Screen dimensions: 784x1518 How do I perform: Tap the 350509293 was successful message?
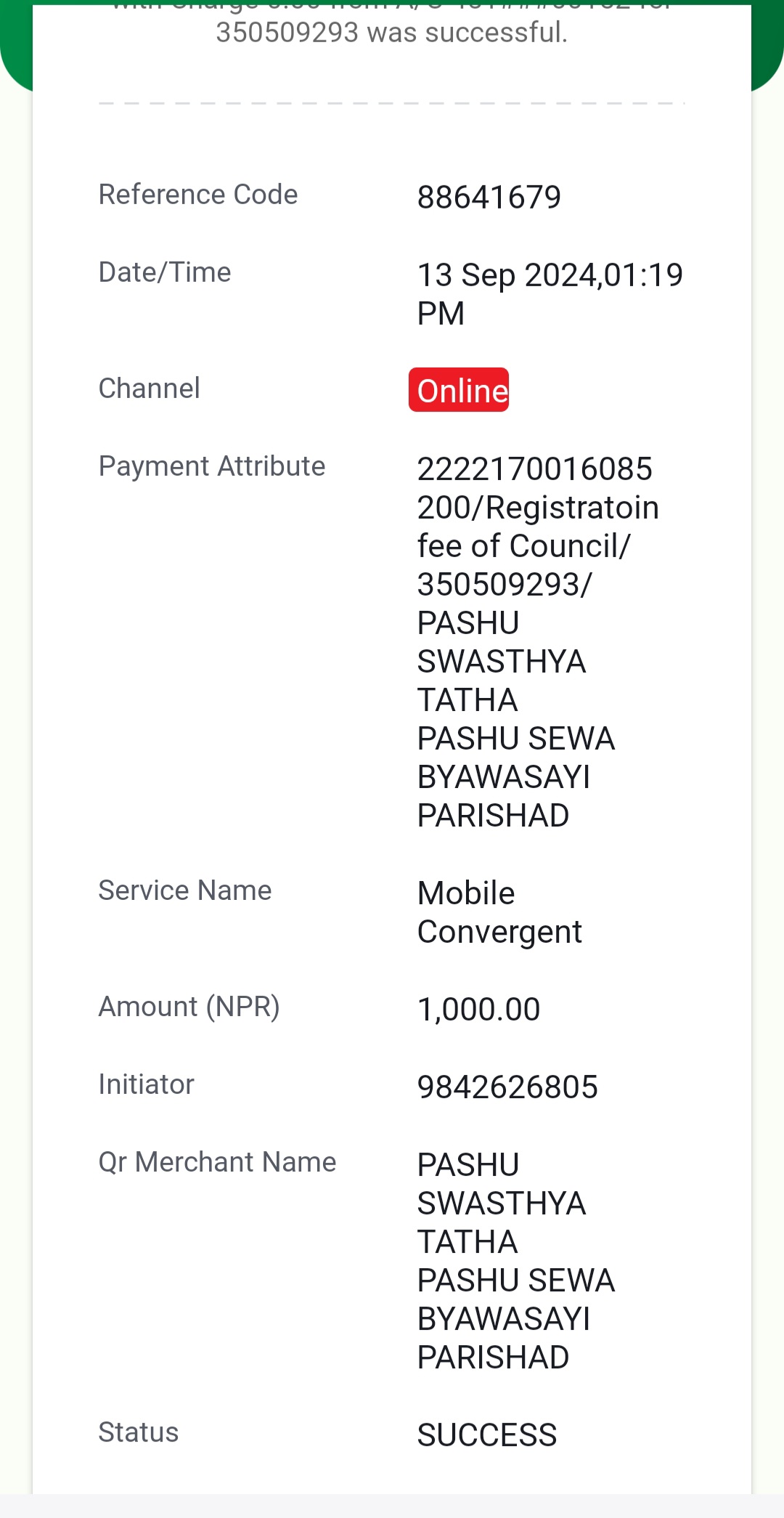[x=392, y=32]
